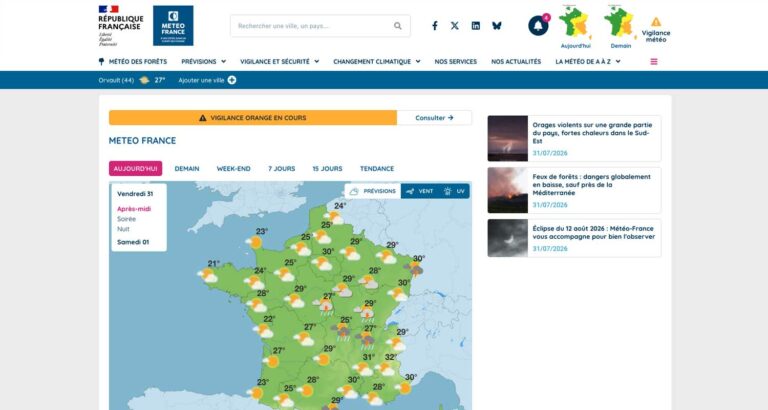Screen dimensions: 768x410
Task: Click the storm icon at 30° in Alsace
Action: [414, 269]
